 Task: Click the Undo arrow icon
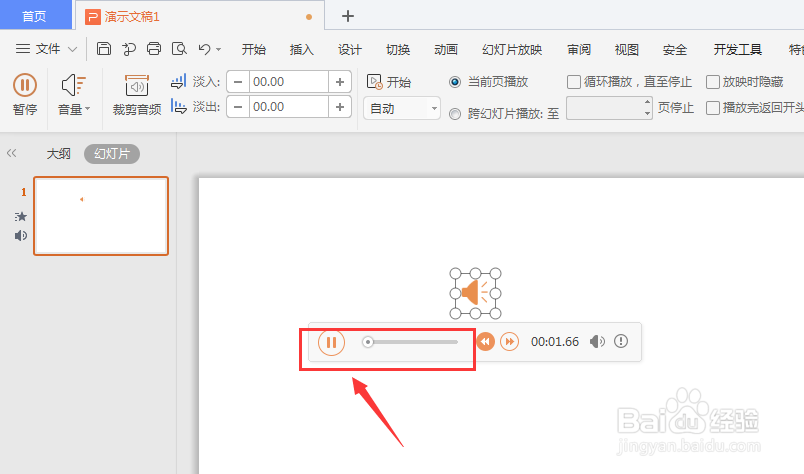(205, 49)
